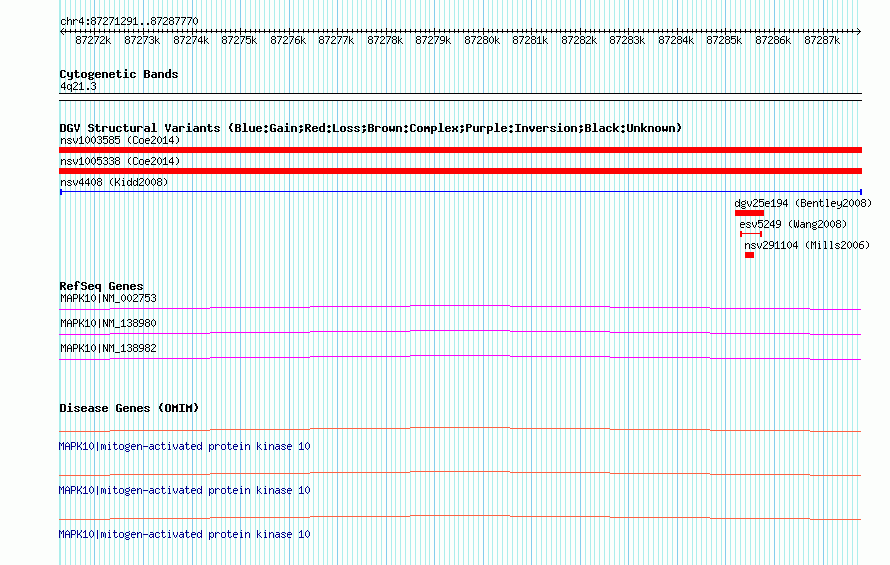
Task: Click the 87286k ruler tick label
Action: point(773,40)
